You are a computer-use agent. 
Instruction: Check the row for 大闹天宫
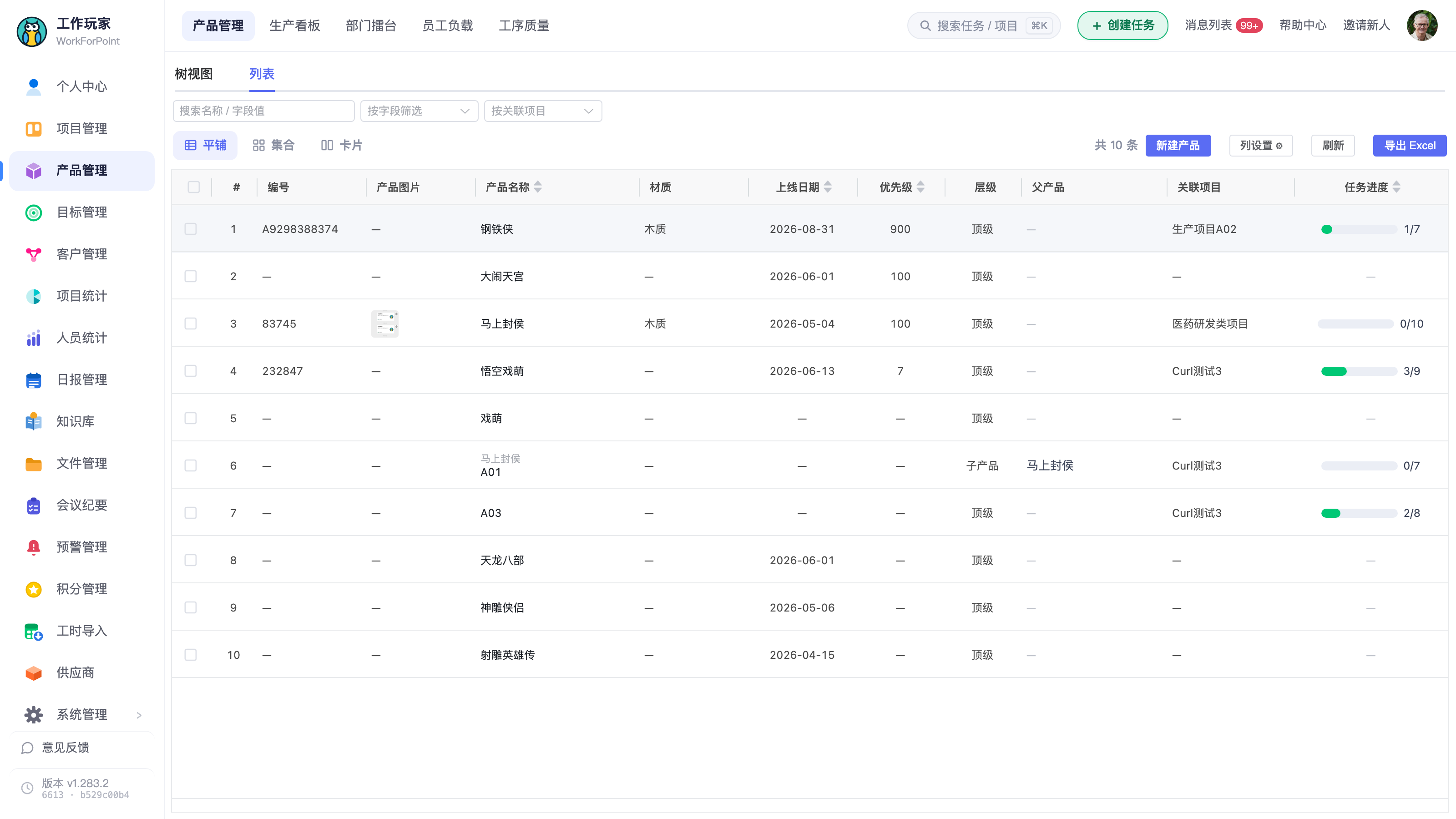coord(191,276)
